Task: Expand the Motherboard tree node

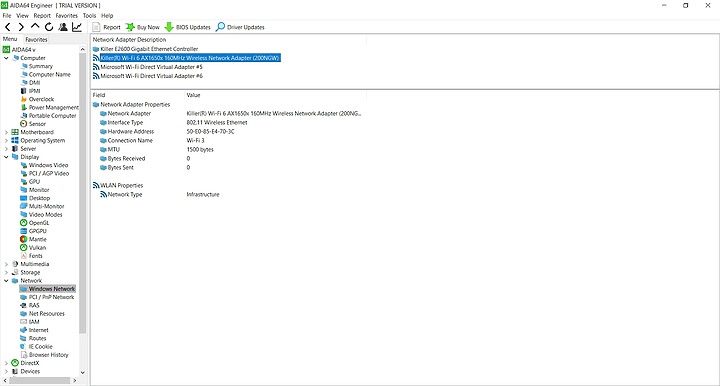Action: (x=6, y=132)
